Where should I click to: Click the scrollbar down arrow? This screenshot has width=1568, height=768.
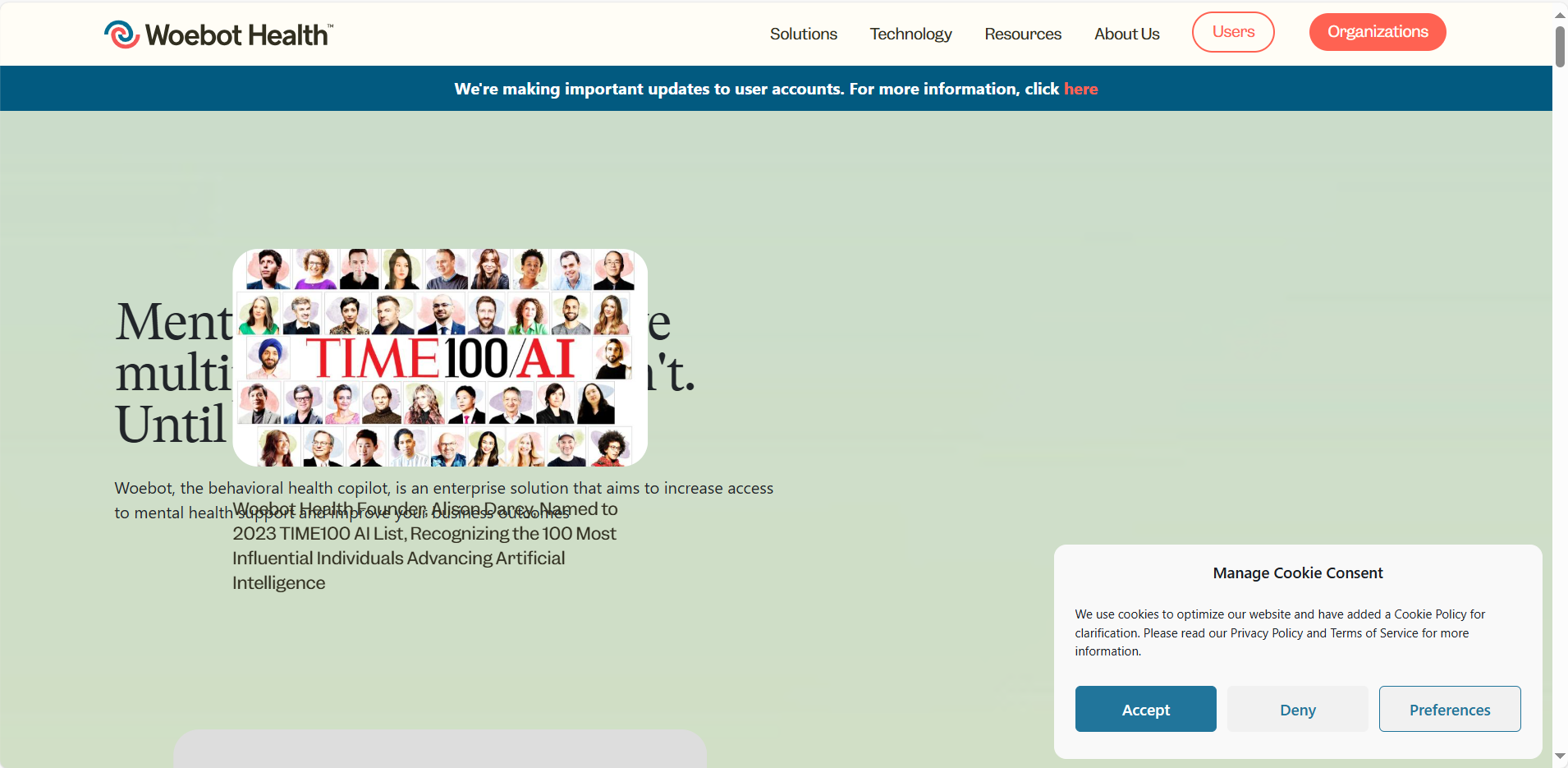pos(1560,756)
